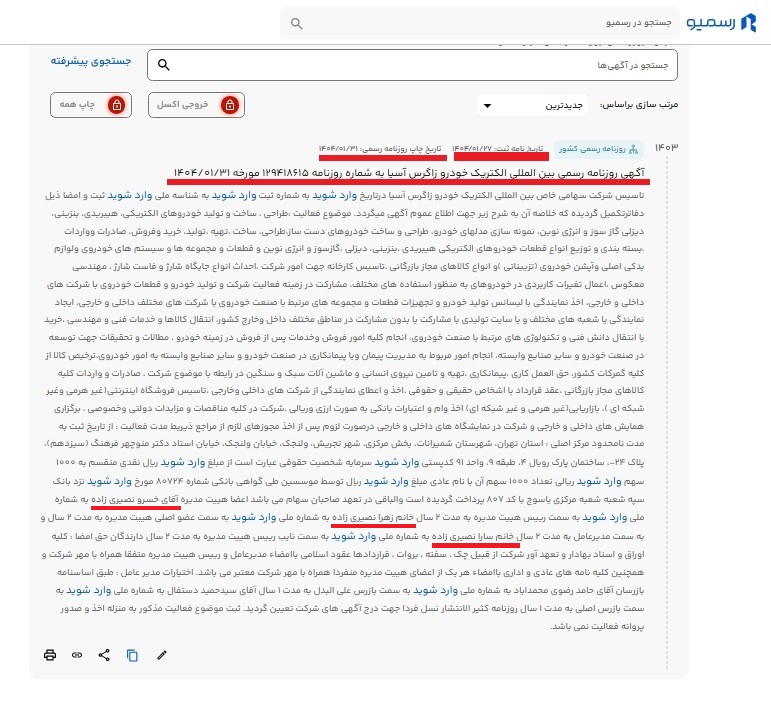Click the search icon in ads search box
771x707 pixels.
coord(164,64)
